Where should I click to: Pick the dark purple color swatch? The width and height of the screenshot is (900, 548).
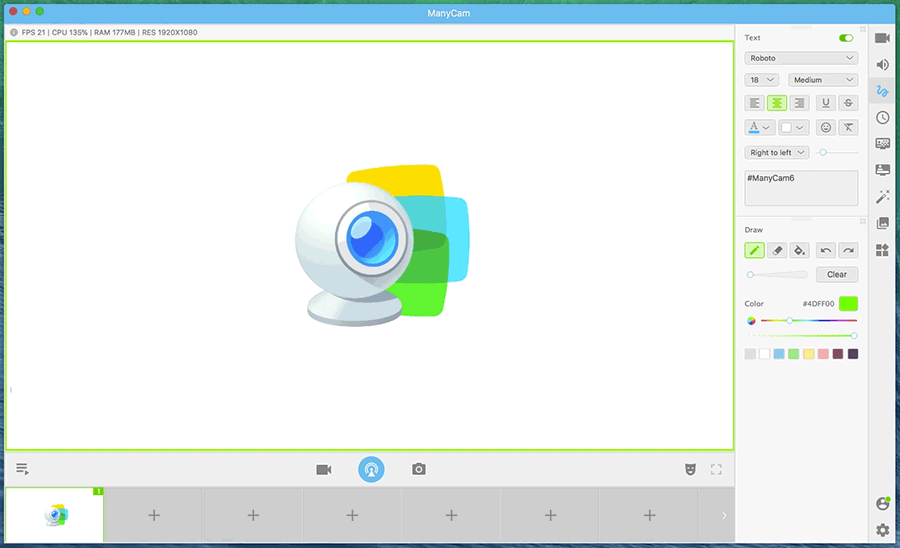click(x=853, y=354)
